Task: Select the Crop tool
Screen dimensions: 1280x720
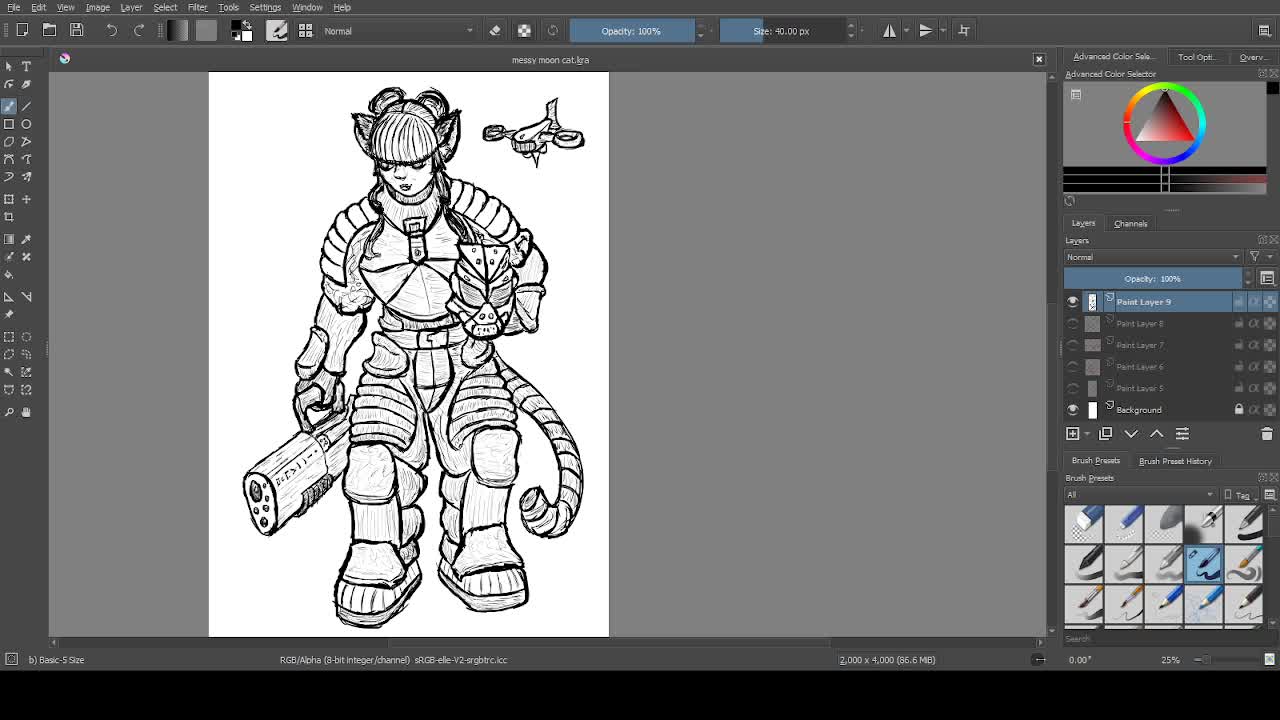Action: [9, 217]
